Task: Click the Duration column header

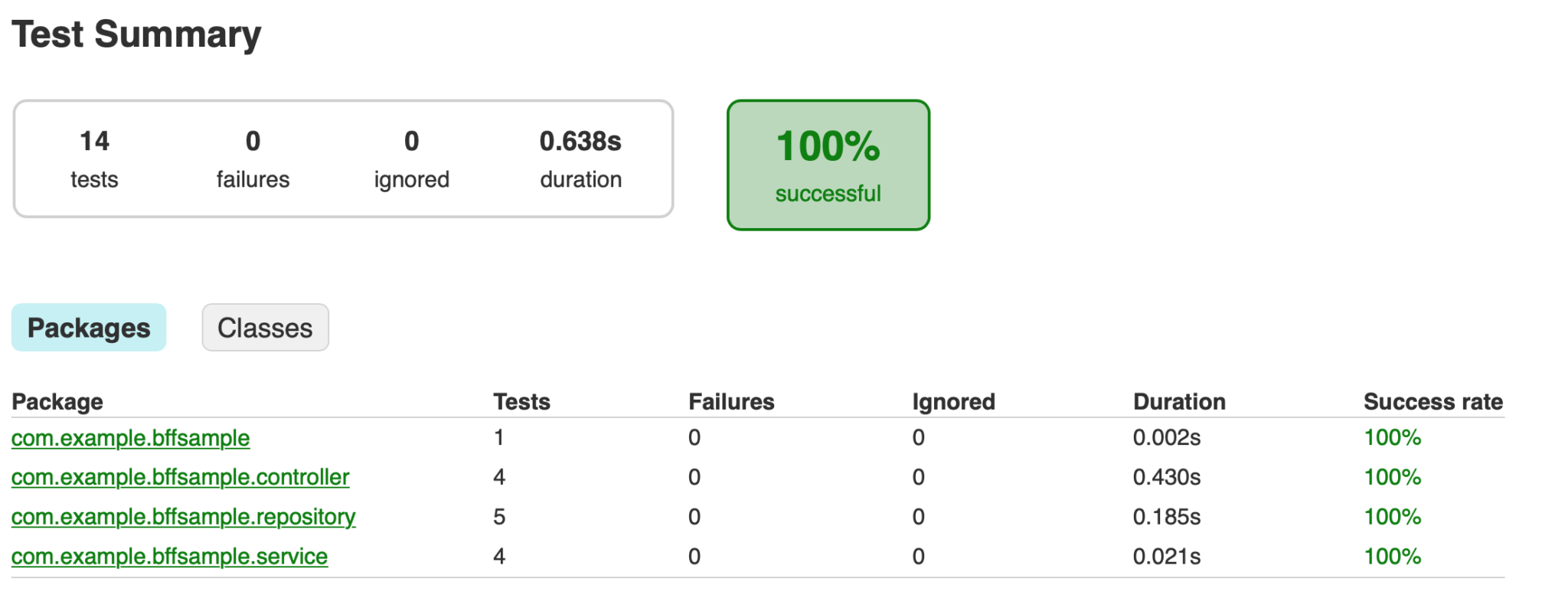Action: [1178, 401]
